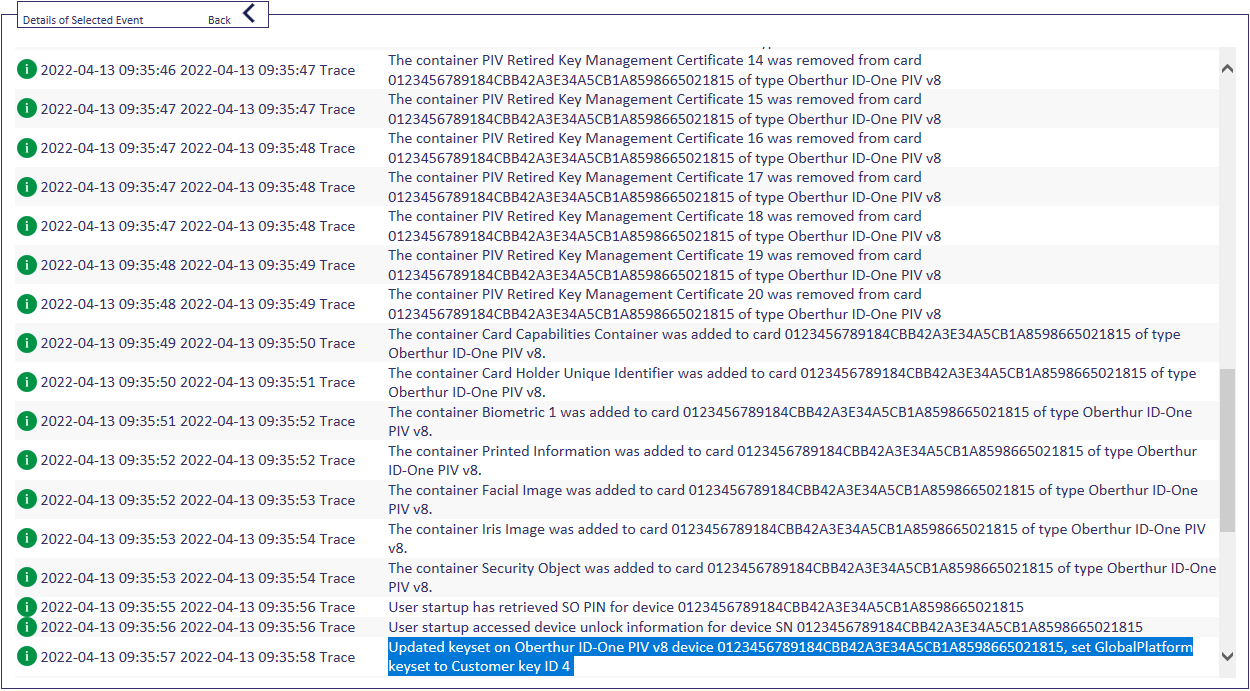Click timestamp 2022-04-13 09:35:50
Screen dimensions: 1250x691
(x=108, y=382)
